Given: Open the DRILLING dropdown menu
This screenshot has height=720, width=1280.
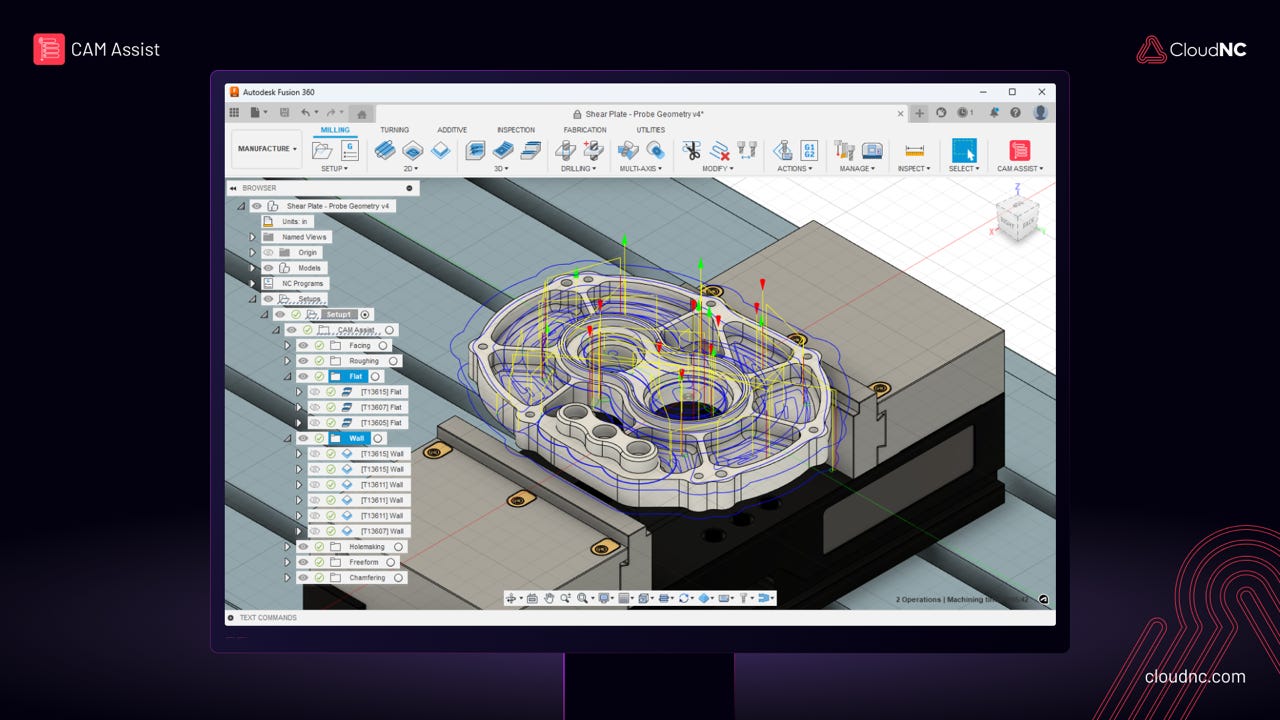Looking at the screenshot, I should (x=579, y=169).
